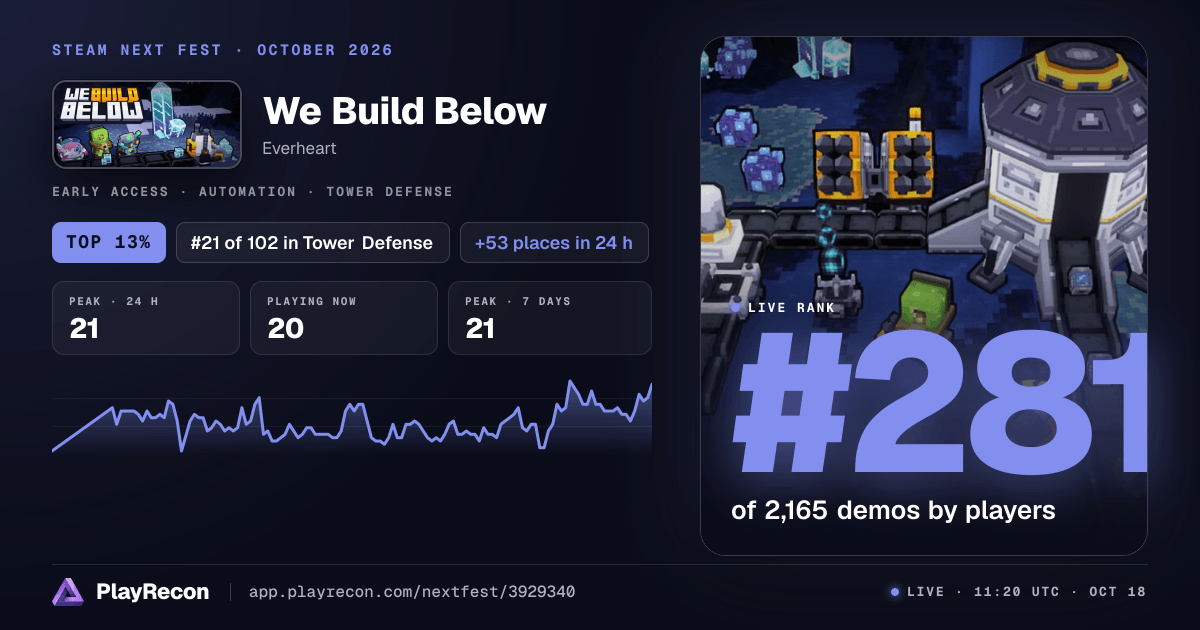Click the large #281 rank number

(x=940, y=401)
